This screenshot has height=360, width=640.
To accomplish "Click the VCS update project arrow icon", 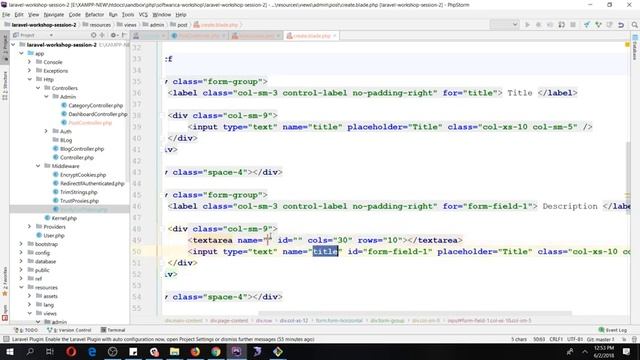I will (x=587, y=25).
